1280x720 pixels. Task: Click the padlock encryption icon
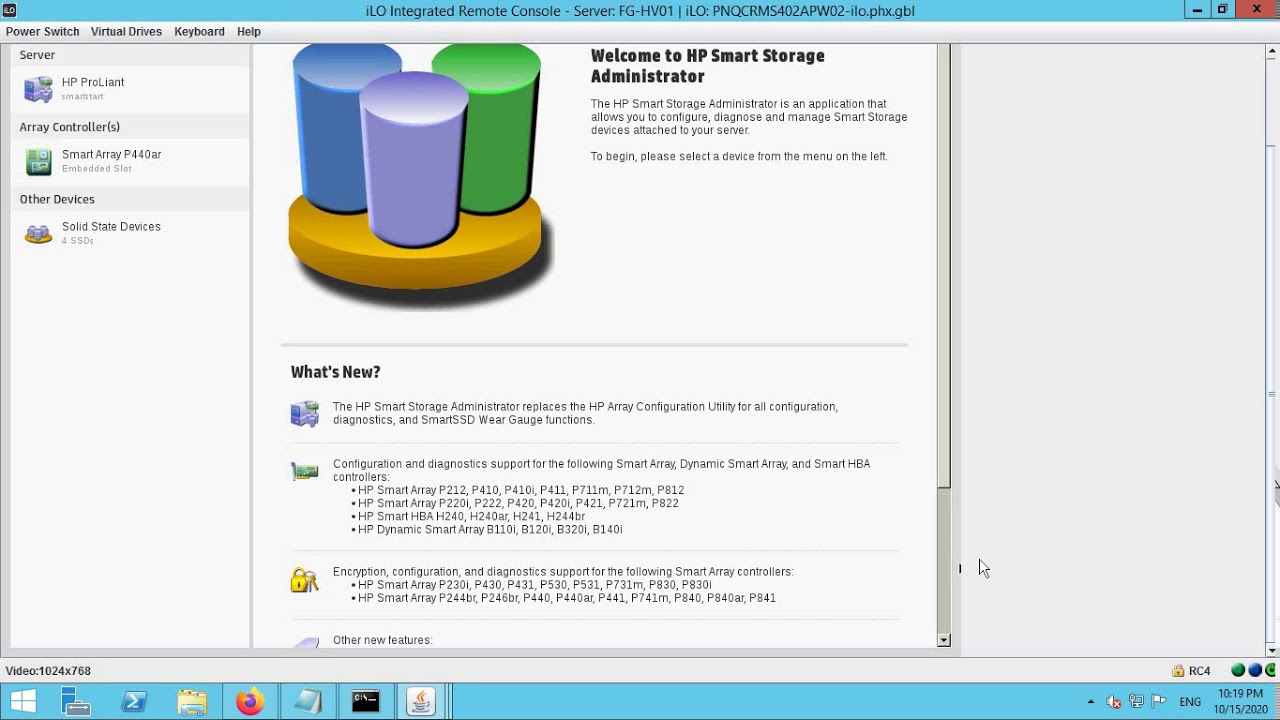point(304,579)
